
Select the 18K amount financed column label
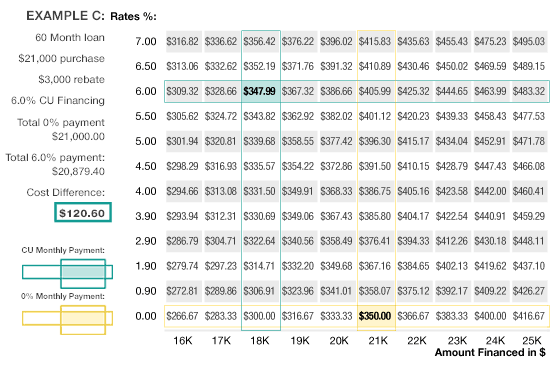coord(260,341)
